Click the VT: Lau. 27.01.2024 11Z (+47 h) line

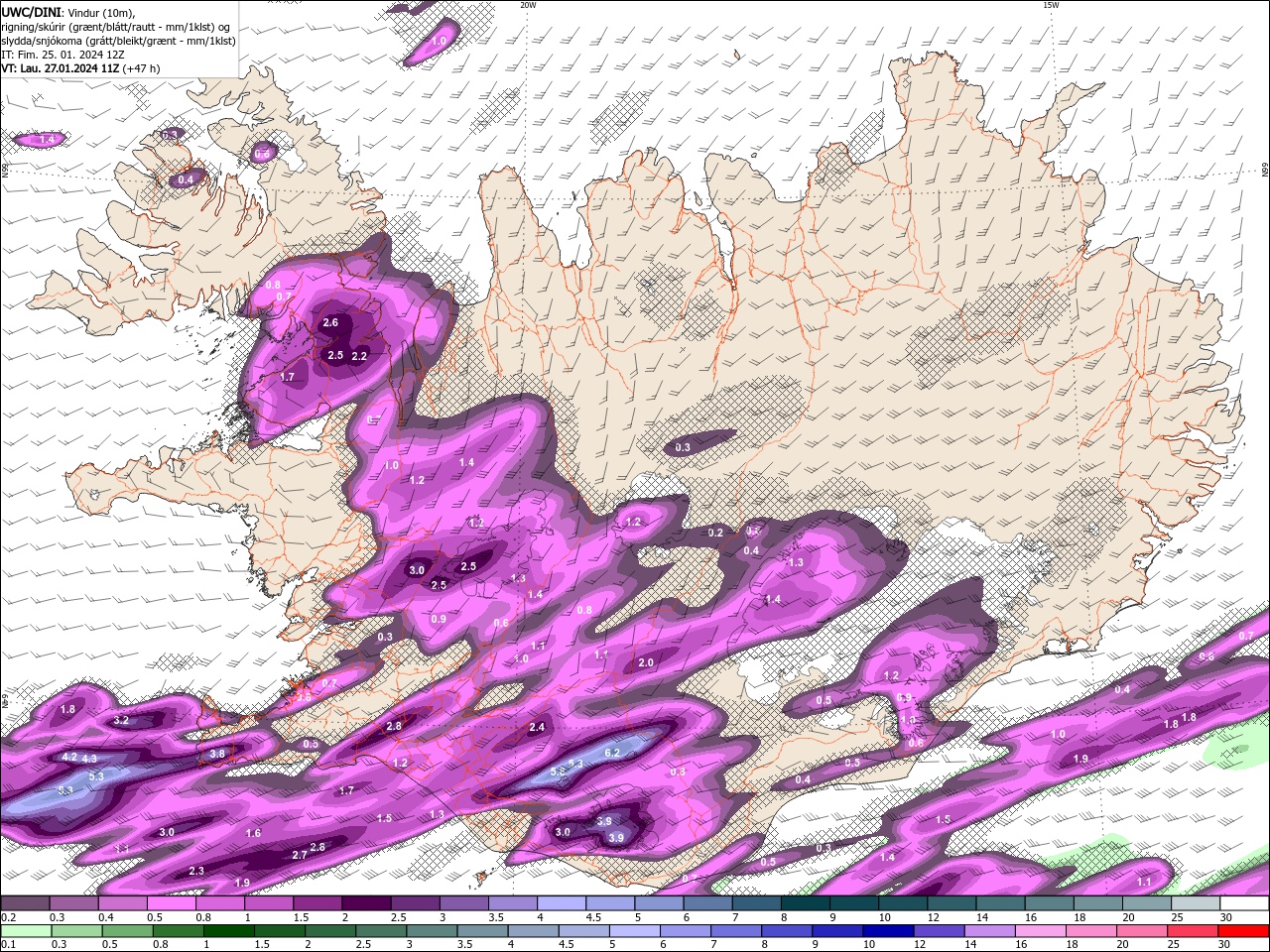pyautogui.click(x=80, y=68)
